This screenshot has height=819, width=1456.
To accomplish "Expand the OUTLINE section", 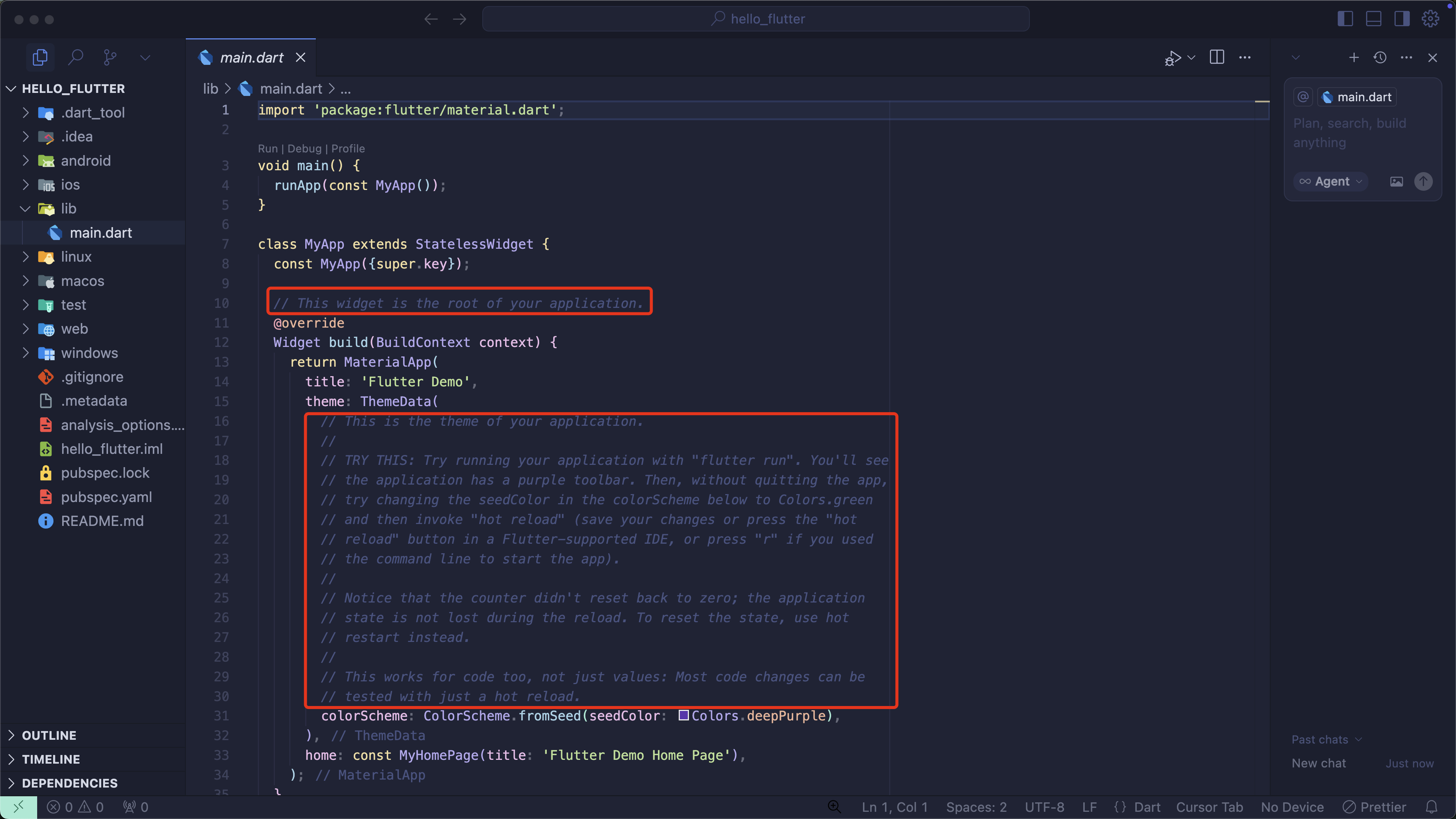I will coord(49,735).
